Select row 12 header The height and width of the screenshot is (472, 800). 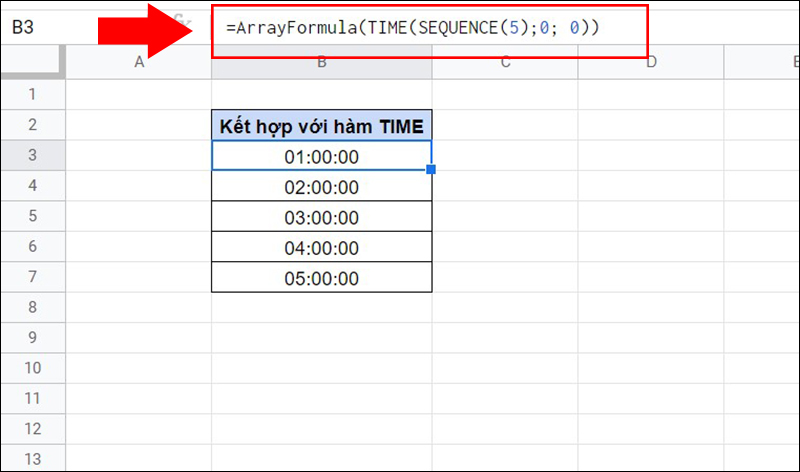(x=33, y=429)
